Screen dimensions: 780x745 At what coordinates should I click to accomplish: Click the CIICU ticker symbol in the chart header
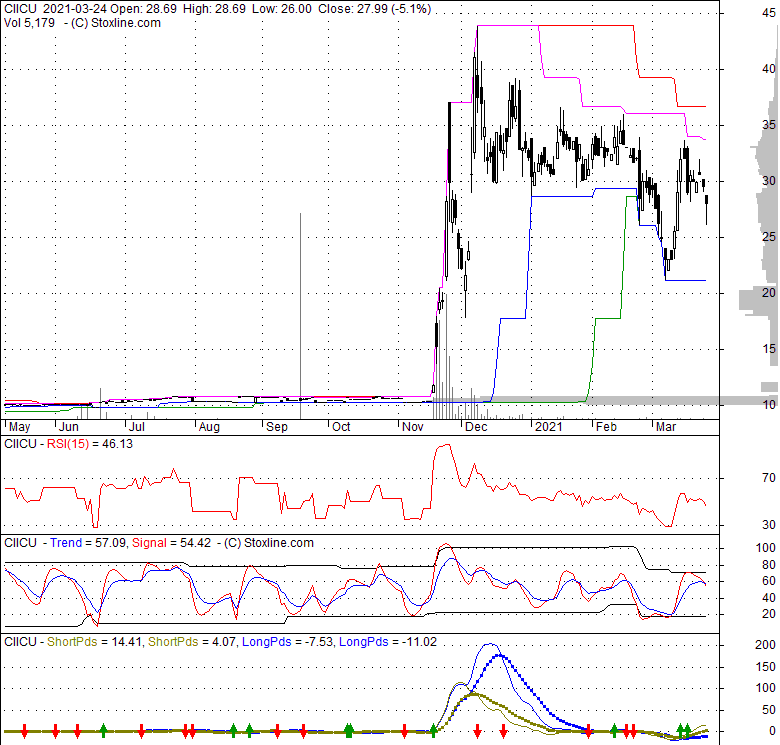pos(20,9)
